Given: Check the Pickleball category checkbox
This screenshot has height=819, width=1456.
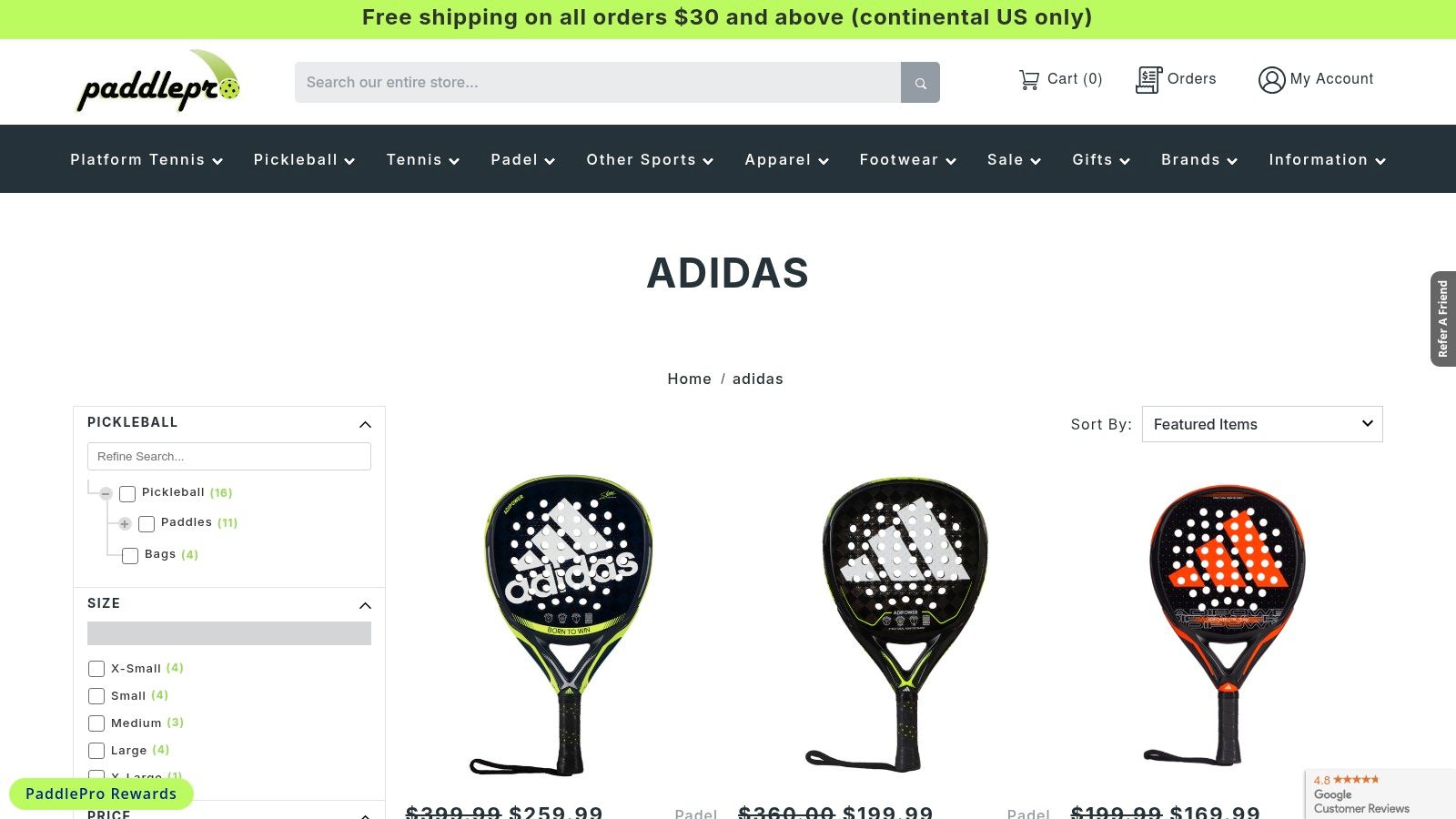Looking at the screenshot, I should [x=127, y=494].
